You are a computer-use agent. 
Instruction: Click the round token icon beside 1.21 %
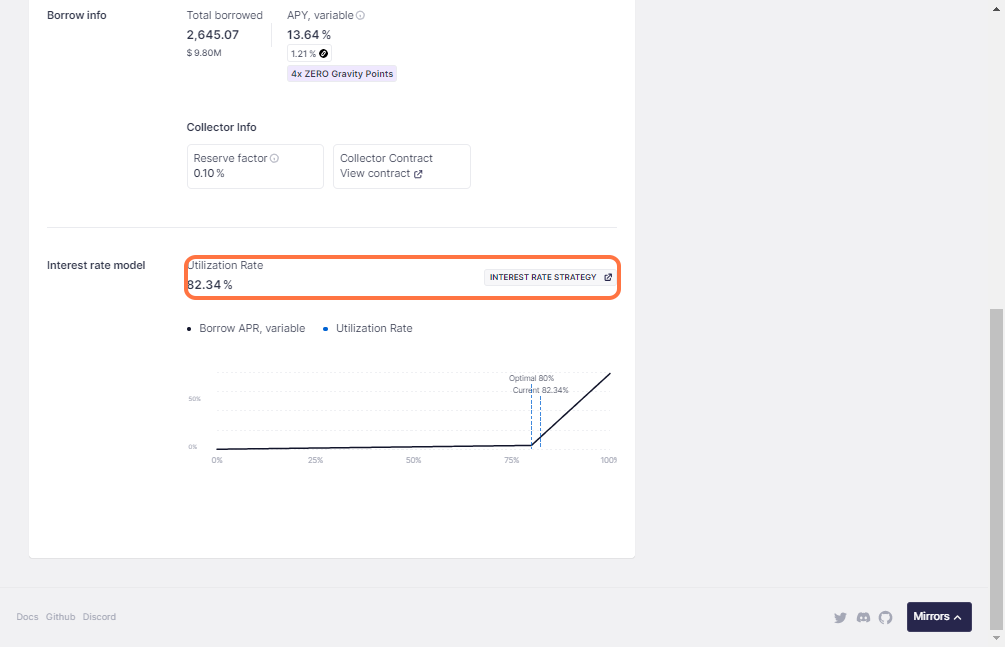point(323,53)
